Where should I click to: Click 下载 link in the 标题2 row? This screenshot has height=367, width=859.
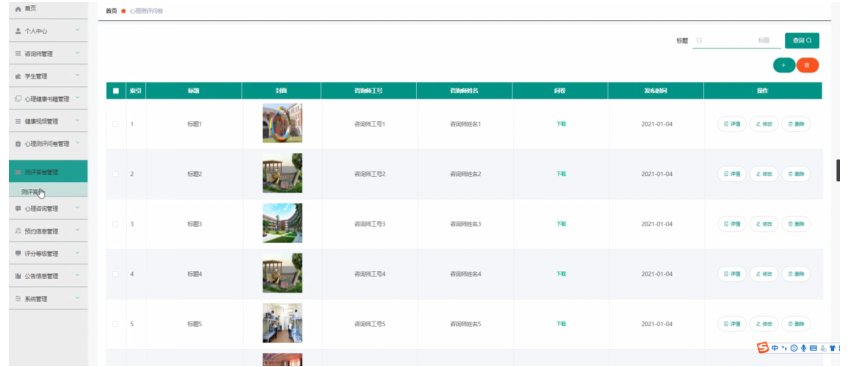pos(561,174)
